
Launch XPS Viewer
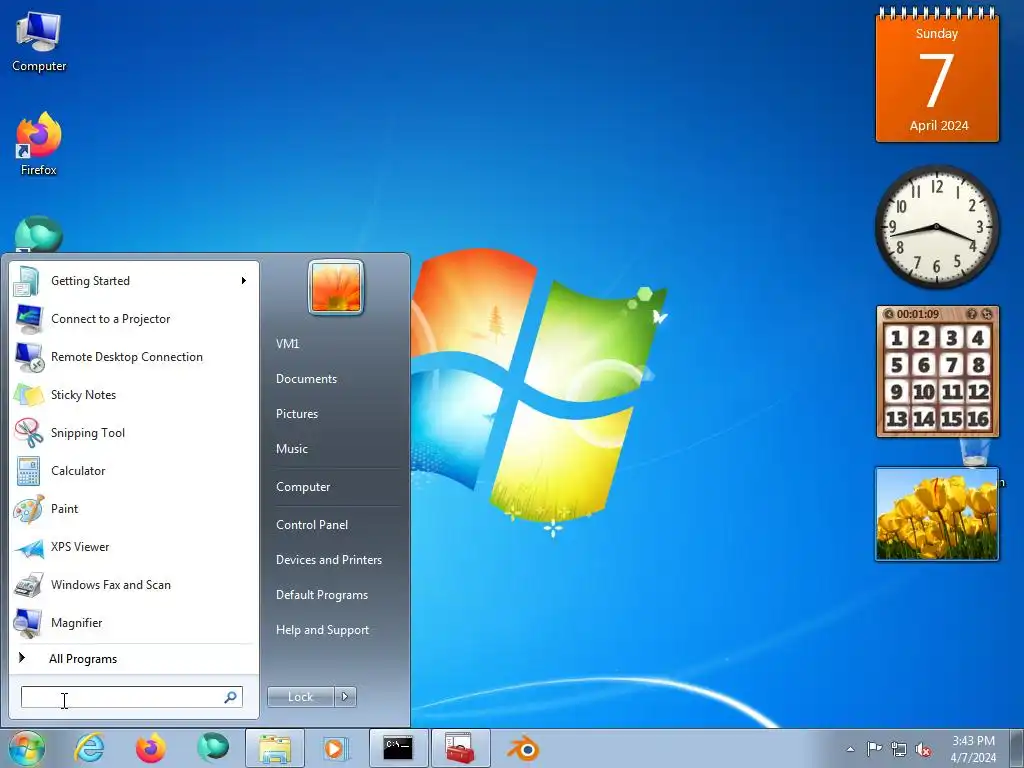(x=134, y=547)
